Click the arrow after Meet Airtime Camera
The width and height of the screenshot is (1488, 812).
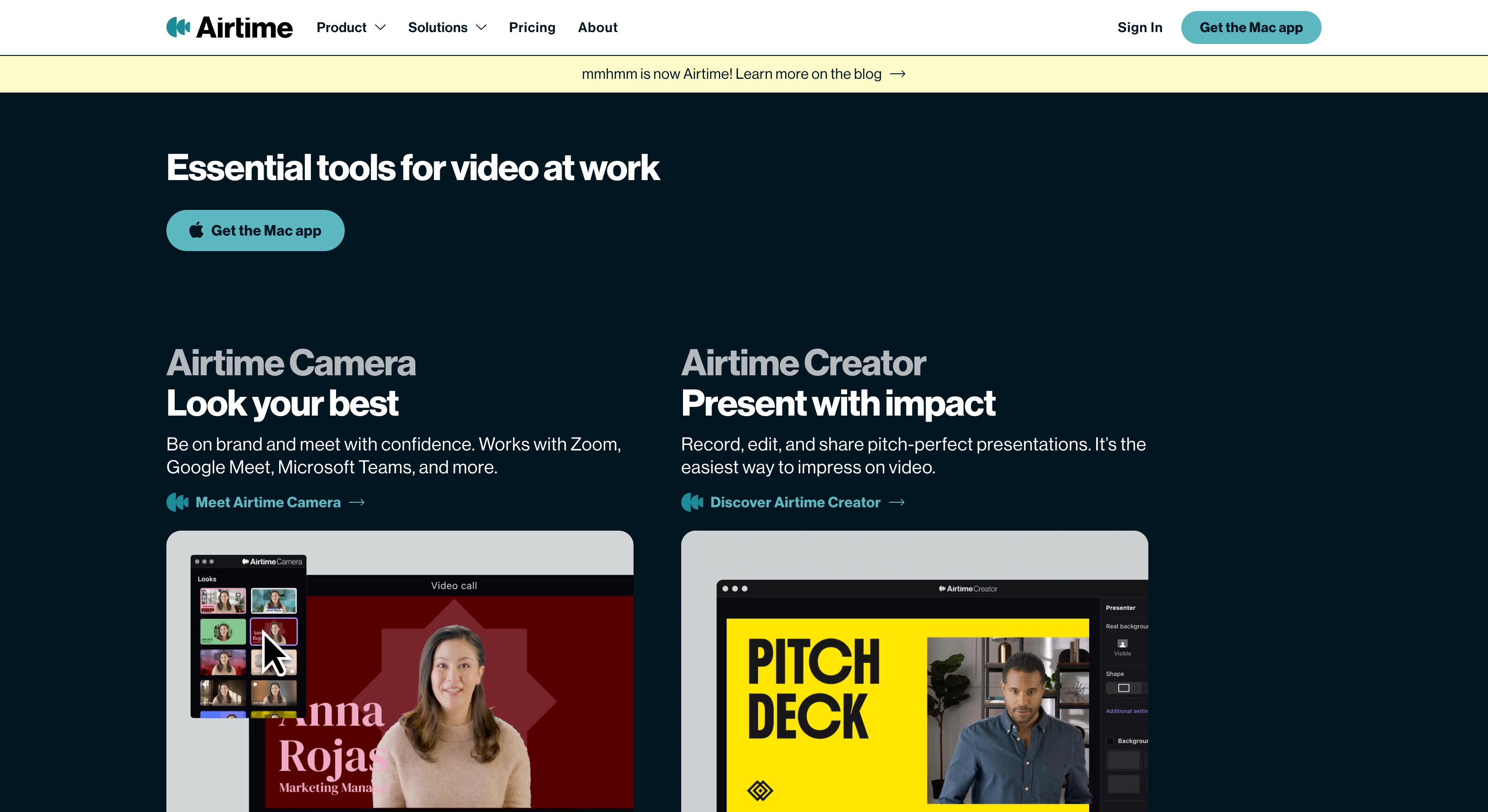click(357, 502)
